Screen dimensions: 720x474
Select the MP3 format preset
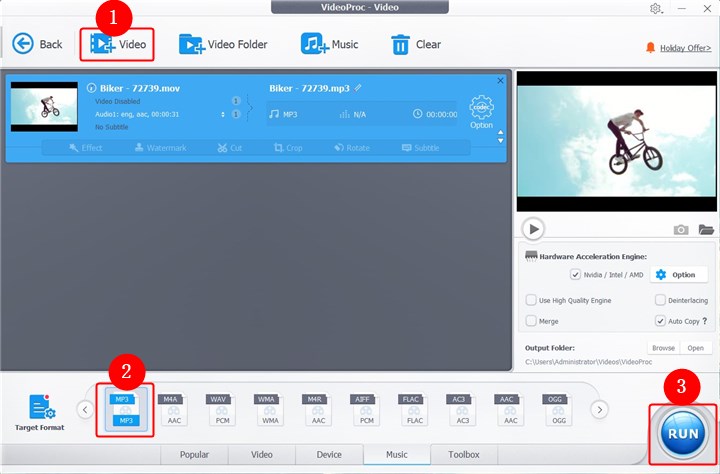pyautogui.click(x=125, y=409)
